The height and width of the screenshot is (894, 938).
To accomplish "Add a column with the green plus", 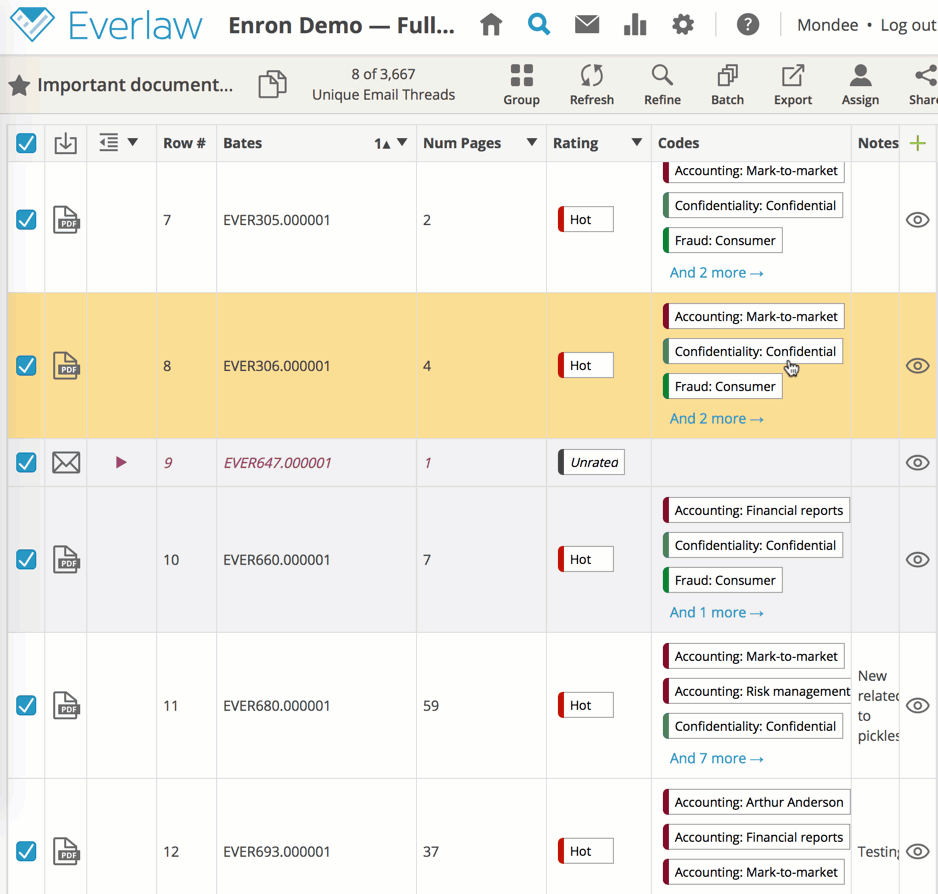I will pos(917,143).
